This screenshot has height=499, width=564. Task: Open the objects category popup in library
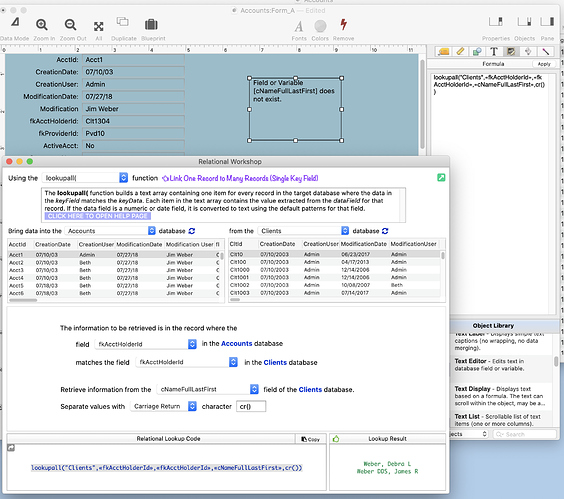point(469,434)
